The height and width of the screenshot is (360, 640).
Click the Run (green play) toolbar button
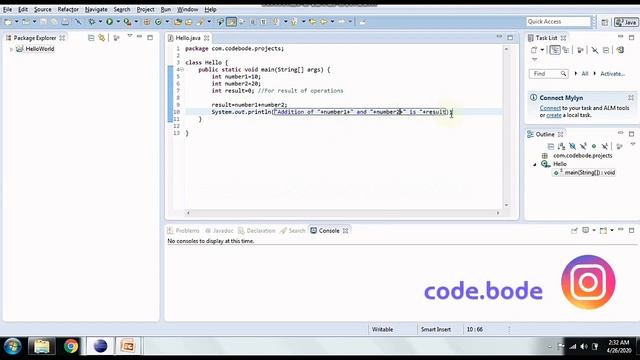pyautogui.click(x=109, y=22)
